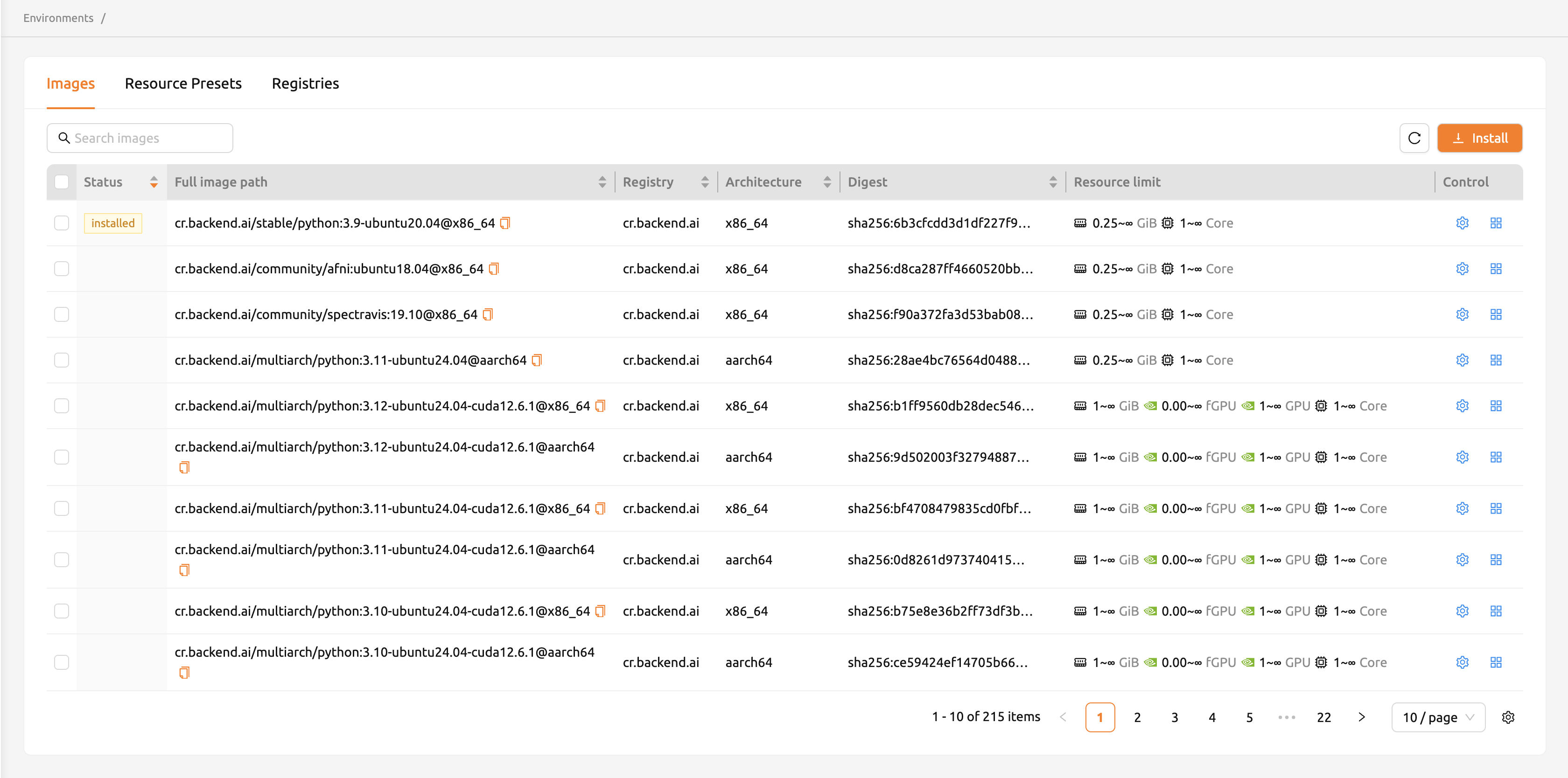
Task: Open table column settings gear near pagination
Action: click(1508, 717)
